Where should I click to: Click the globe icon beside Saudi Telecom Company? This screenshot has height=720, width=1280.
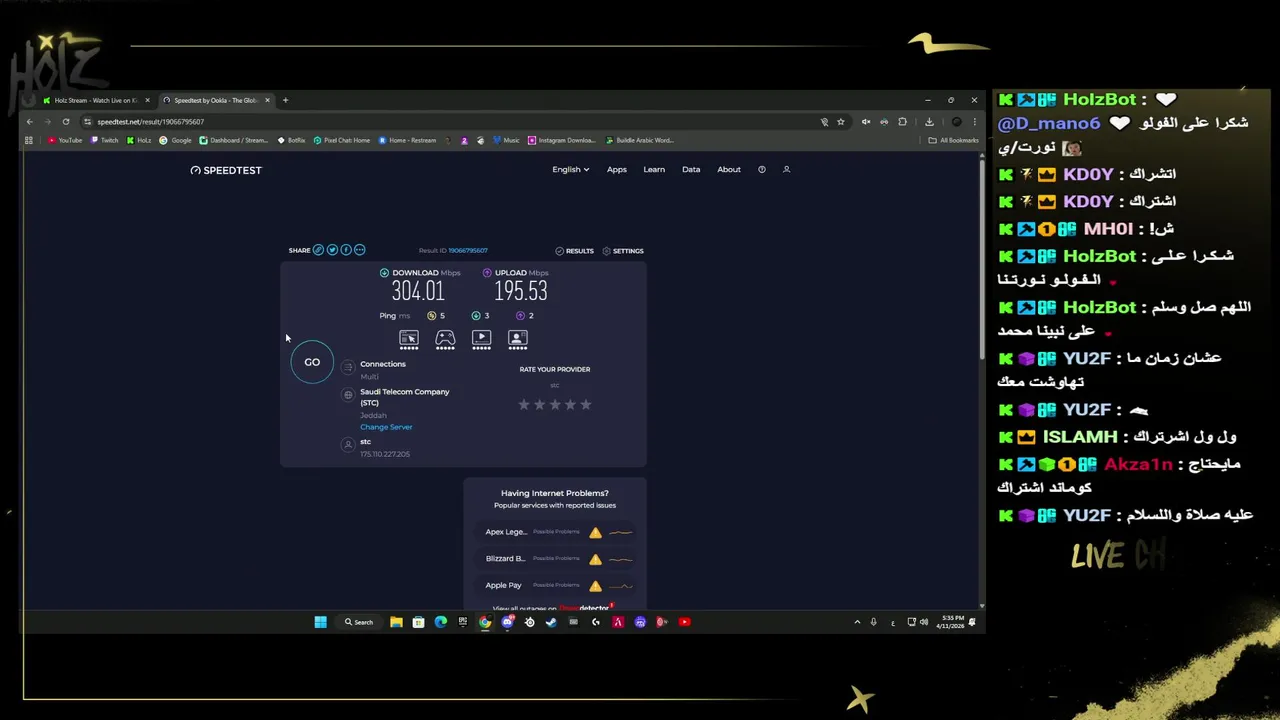348,395
